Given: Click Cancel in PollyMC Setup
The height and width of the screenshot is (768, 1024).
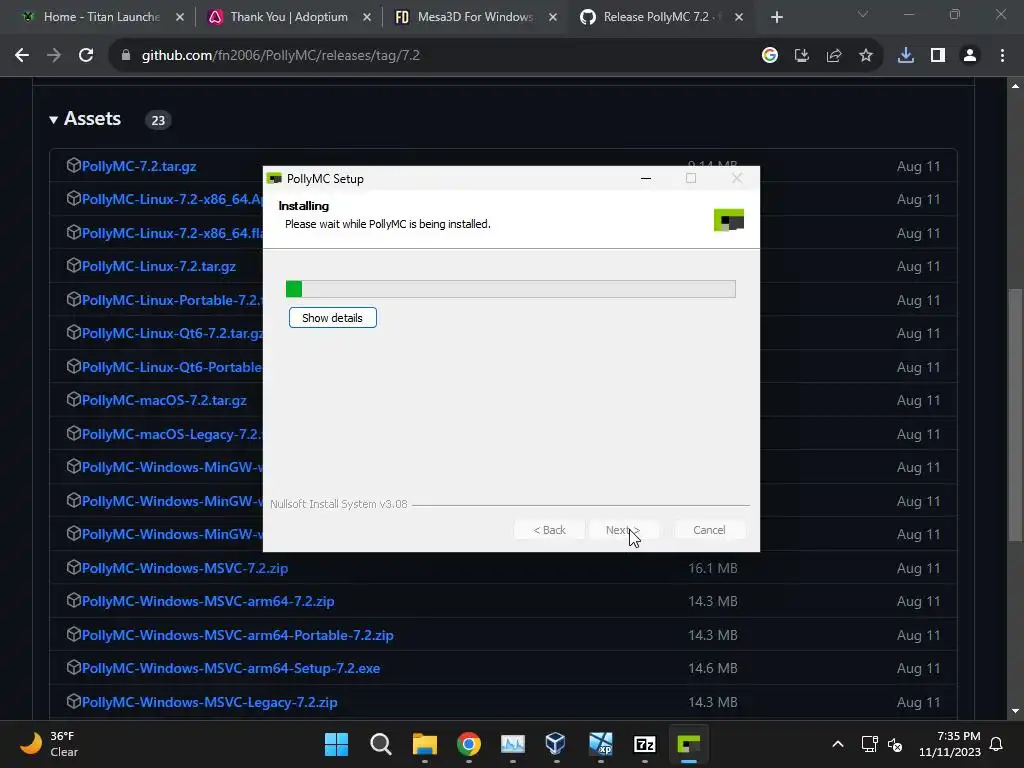Looking at the screenshot, I should click(709, 530).
